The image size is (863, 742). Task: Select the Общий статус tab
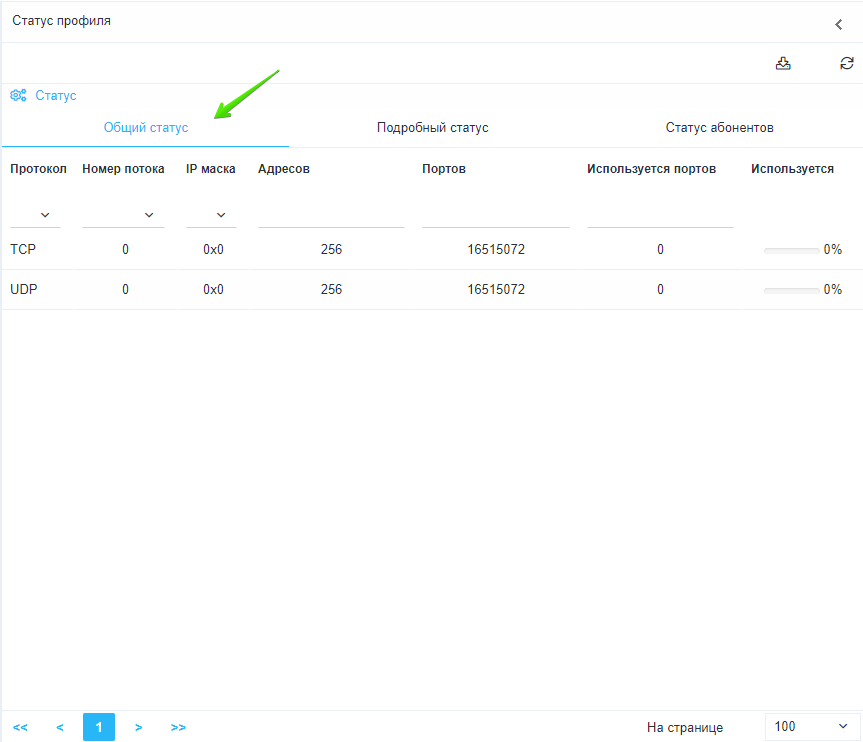(x=146, y=128)
